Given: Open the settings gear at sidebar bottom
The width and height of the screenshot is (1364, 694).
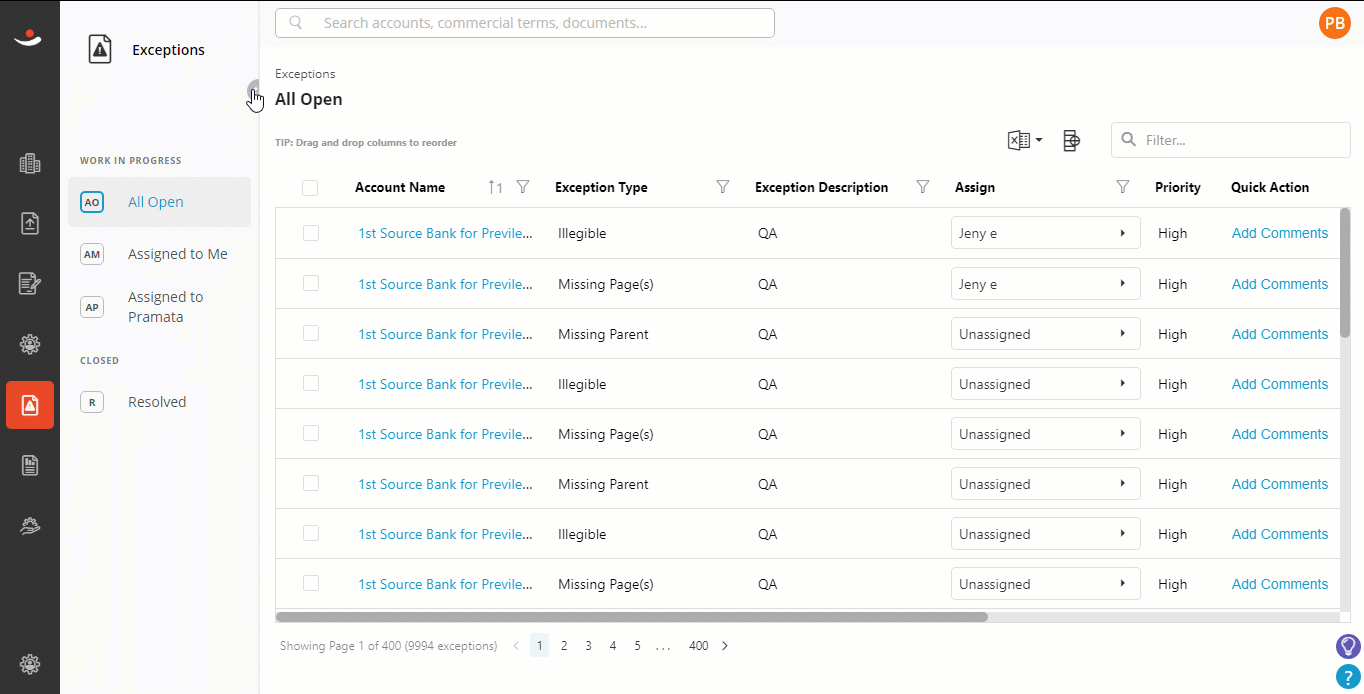Looking at the screenshot, I should click(30, 663).
